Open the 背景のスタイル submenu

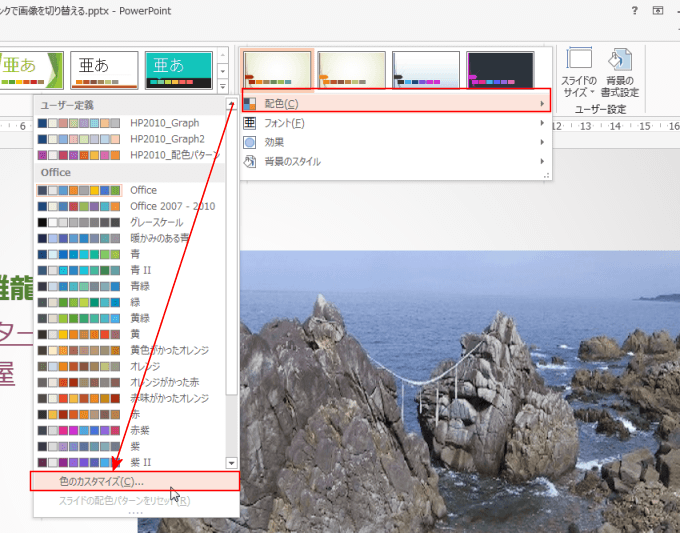396,162
